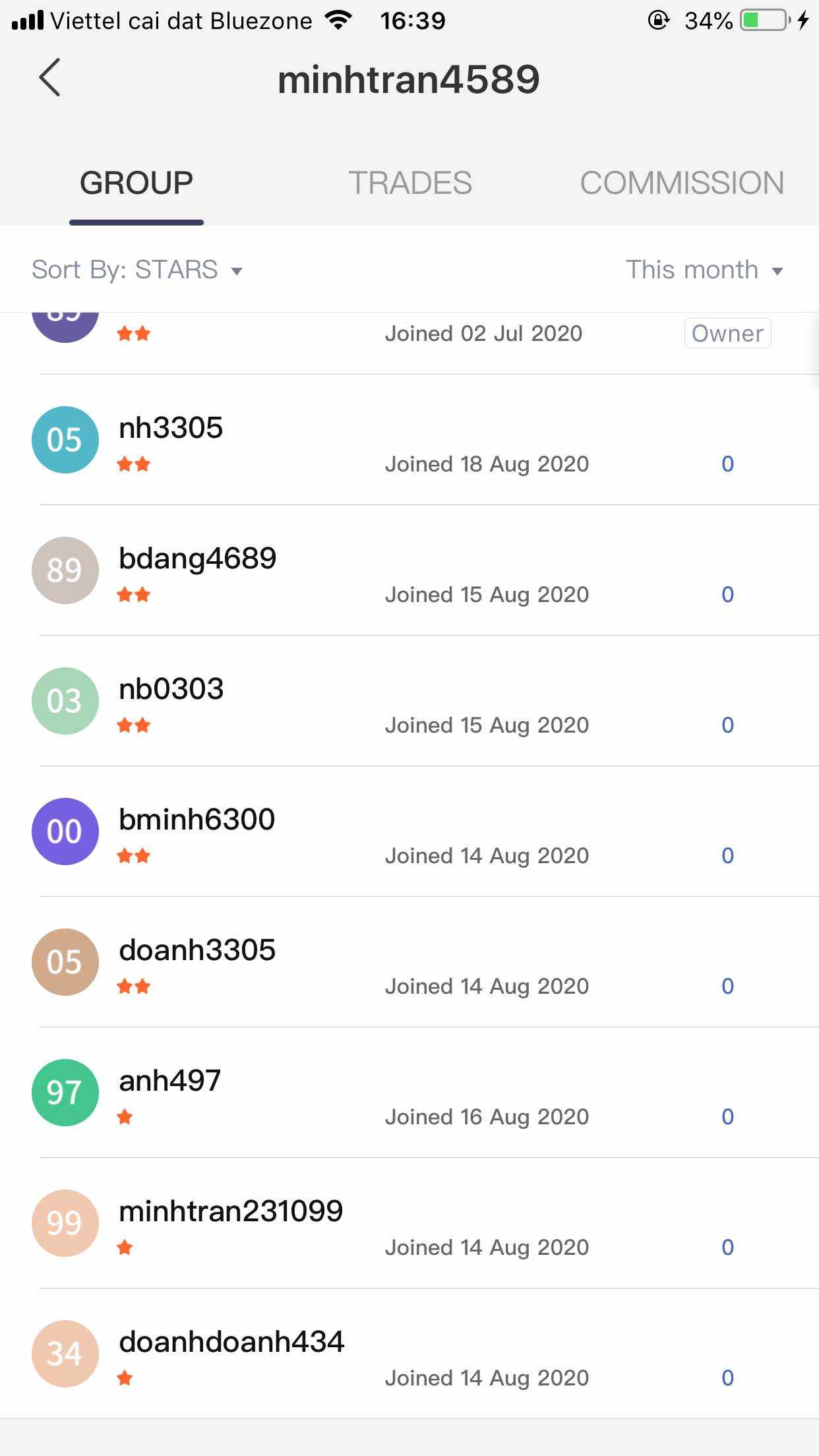The height and width of the screenshot is (1456, 819).
Task: Open the nh3305 member name
Action: (x=171, y=428)
